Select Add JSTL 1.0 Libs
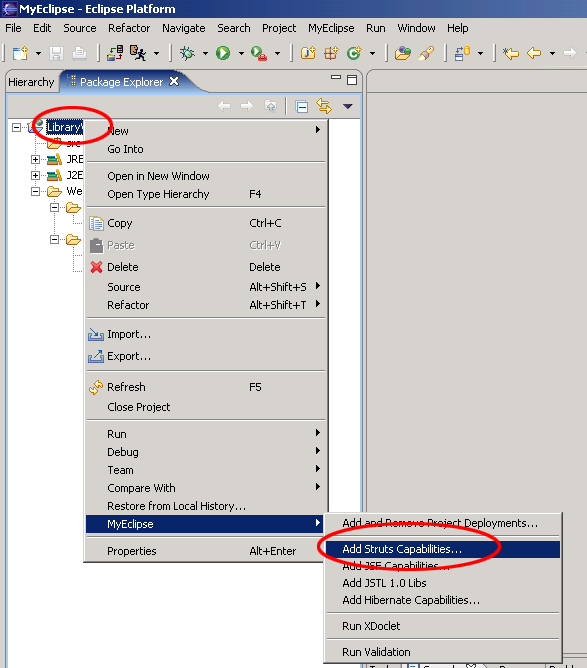 [x=443, y=583]
